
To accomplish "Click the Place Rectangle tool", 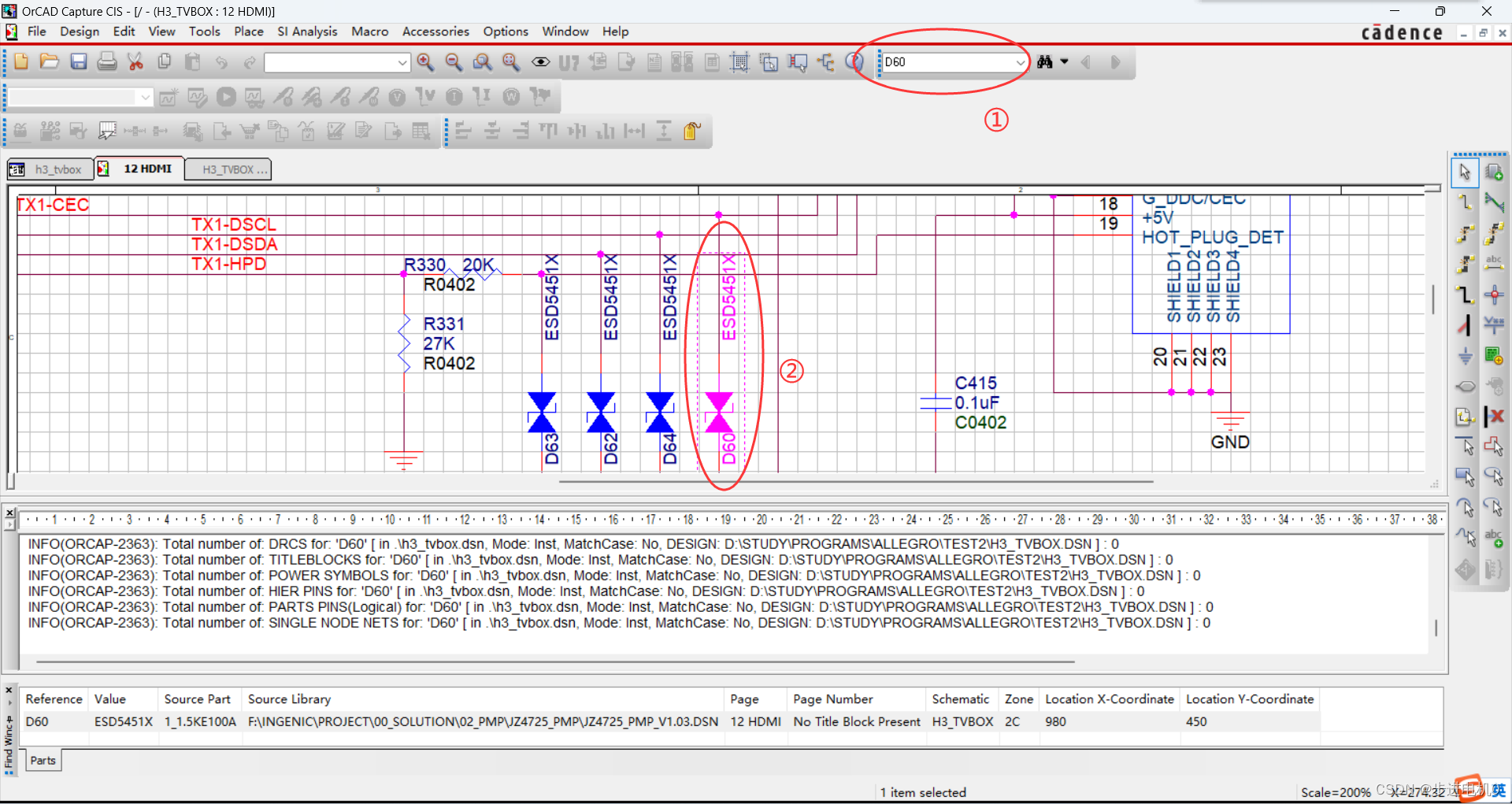I will [1465, 477].
